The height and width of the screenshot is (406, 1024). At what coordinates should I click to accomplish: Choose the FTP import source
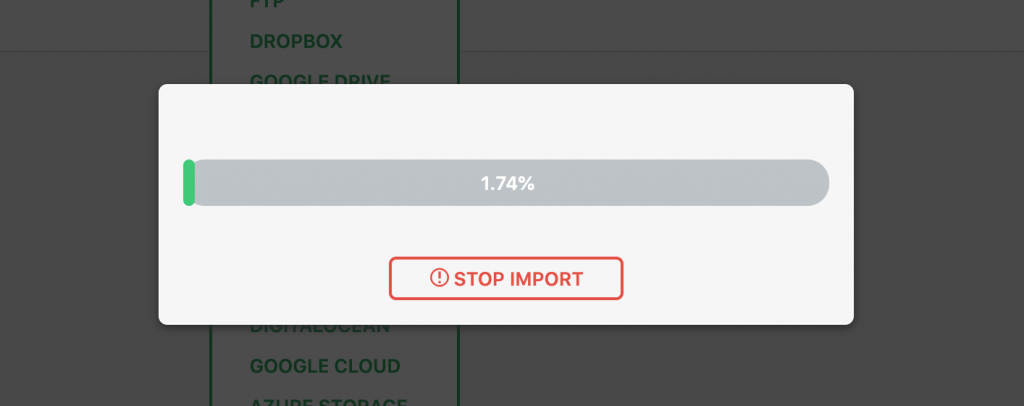(x=266, y=5)
